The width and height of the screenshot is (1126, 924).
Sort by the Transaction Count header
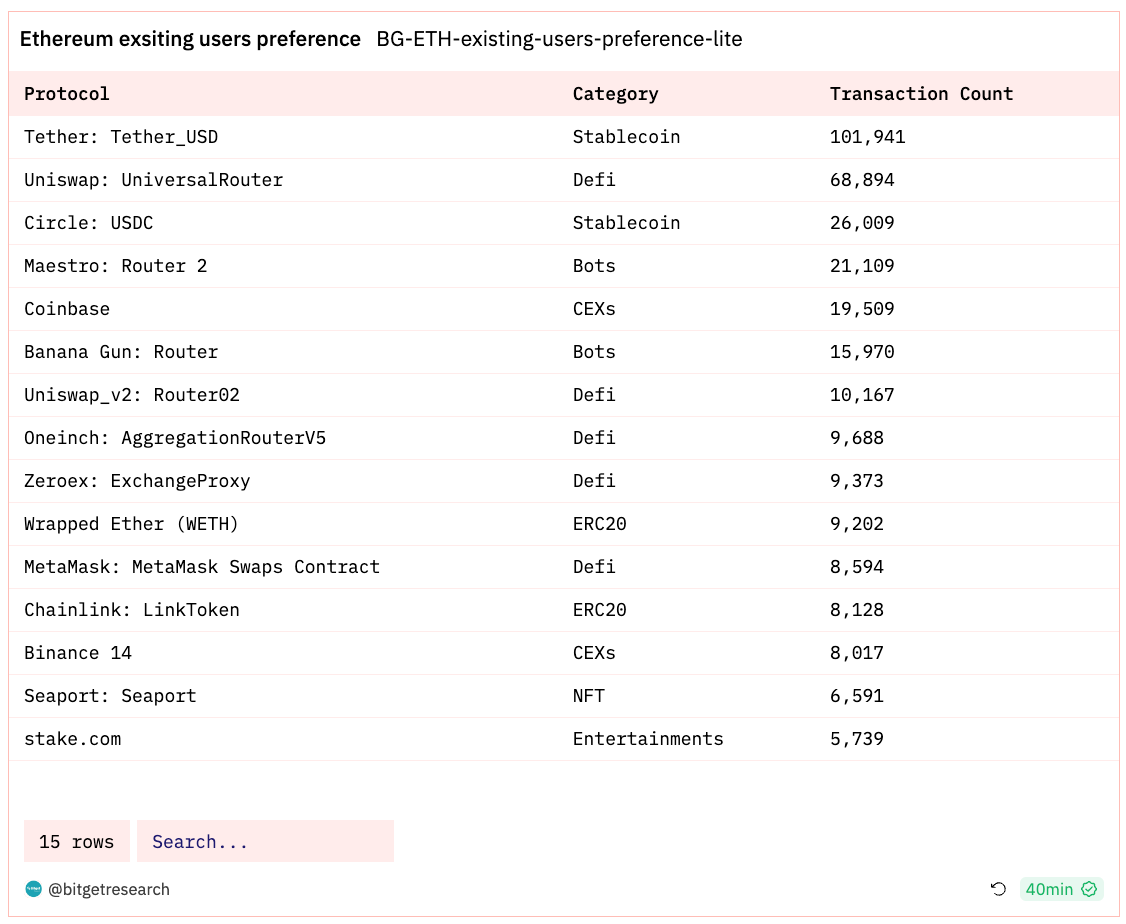tap(921, 94)
